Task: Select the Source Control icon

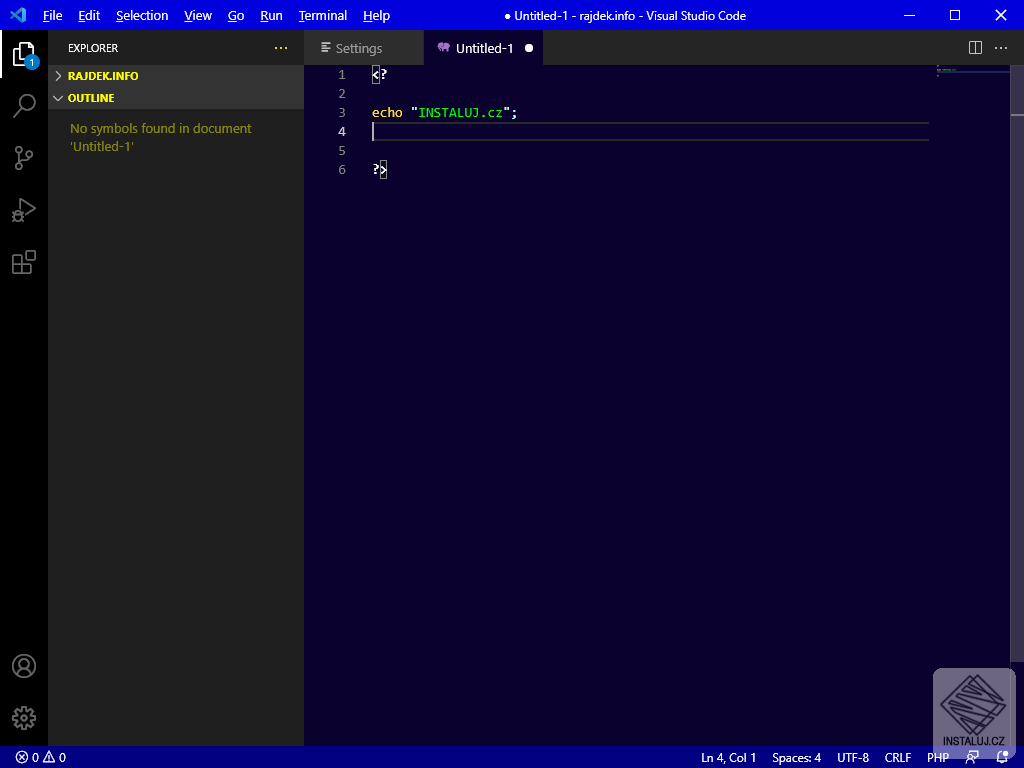Action: pyautogui.click(x=24, y=158)
